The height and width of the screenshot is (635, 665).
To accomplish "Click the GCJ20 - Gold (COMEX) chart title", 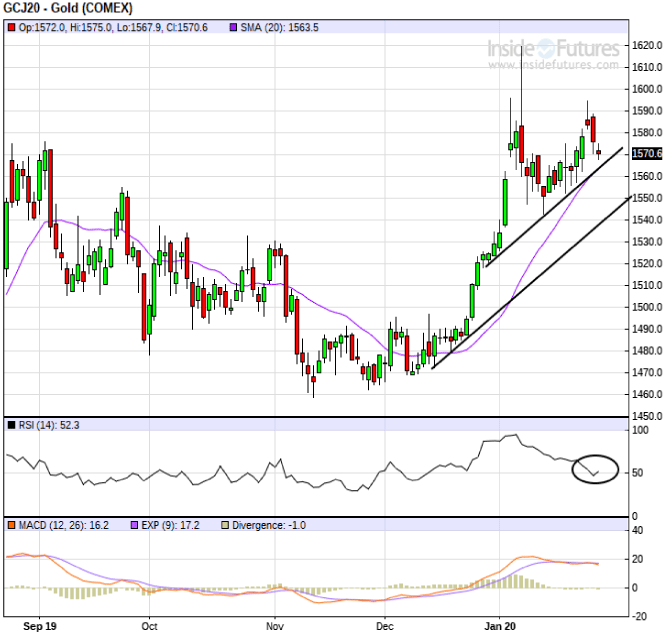I will tap(66, 8).
